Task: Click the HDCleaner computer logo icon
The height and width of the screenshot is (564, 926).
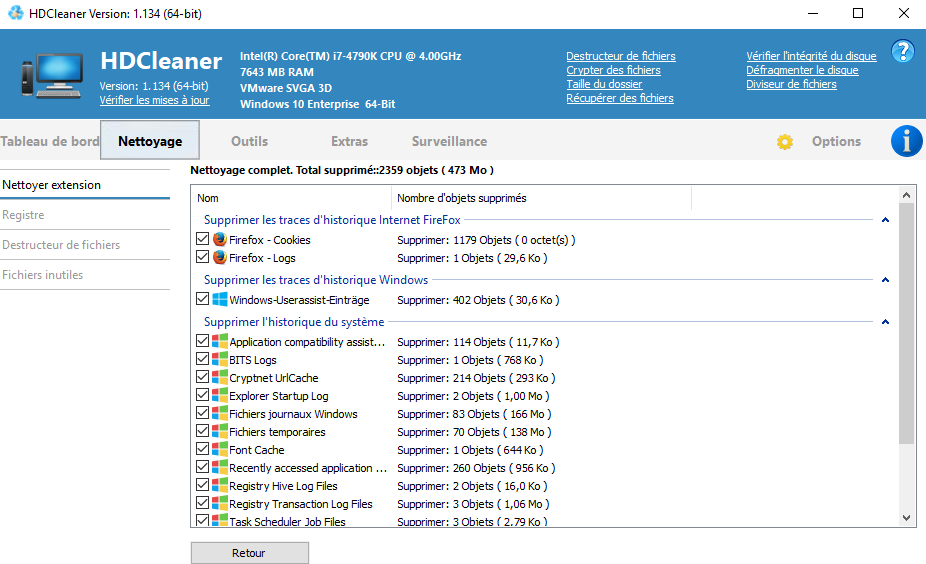Action: [x=54, y=77]
